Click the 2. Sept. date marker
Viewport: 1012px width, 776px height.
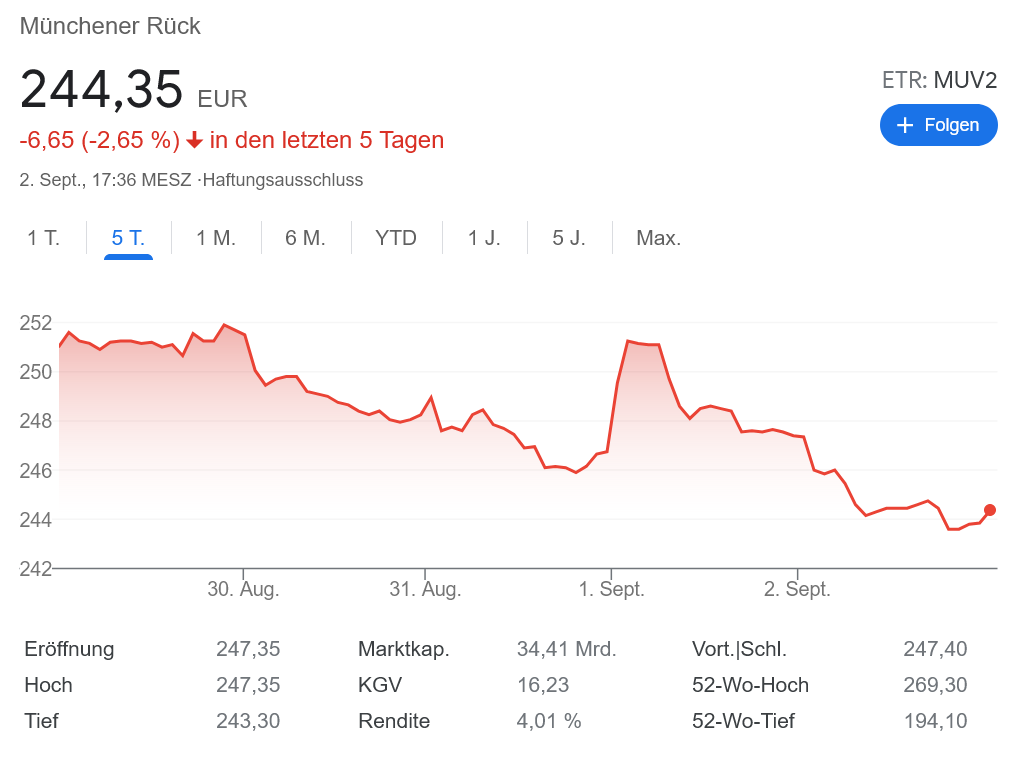797,589
